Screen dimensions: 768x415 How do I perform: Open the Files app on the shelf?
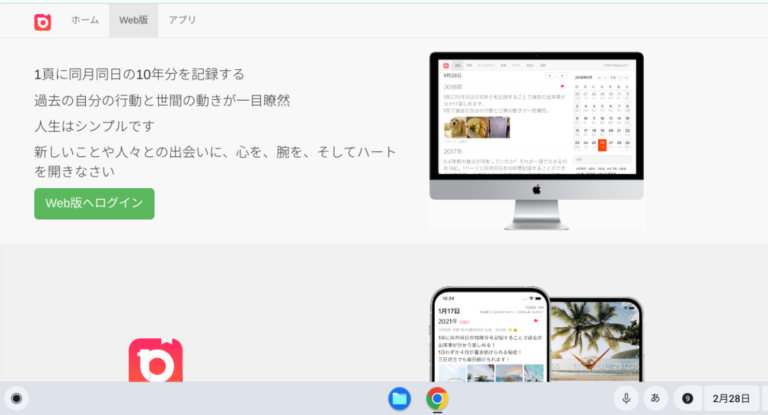click(400, 398)
